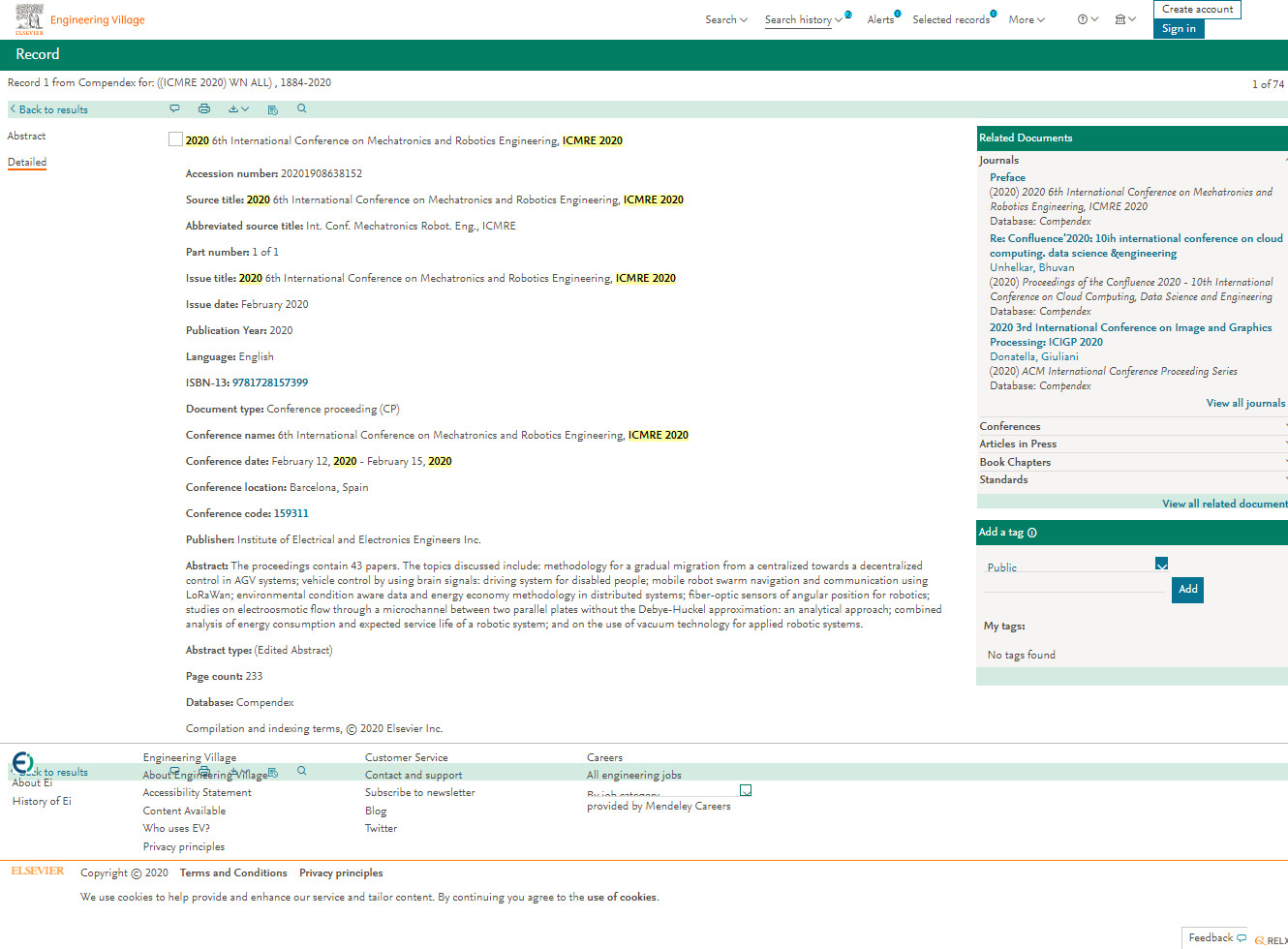Open the Alerts menu item
Screen dimensions: 1288x949
point(880,19)
